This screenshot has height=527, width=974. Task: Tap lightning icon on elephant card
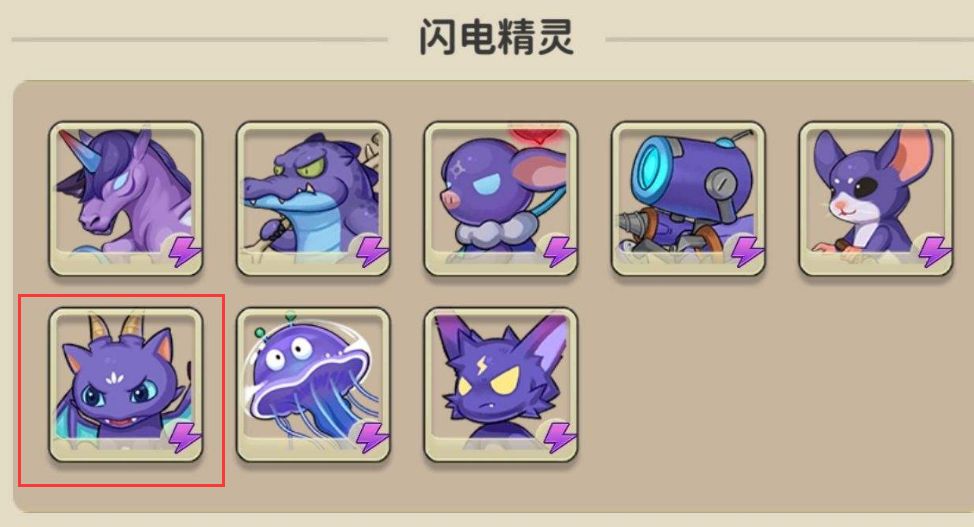tap(560, 252)
